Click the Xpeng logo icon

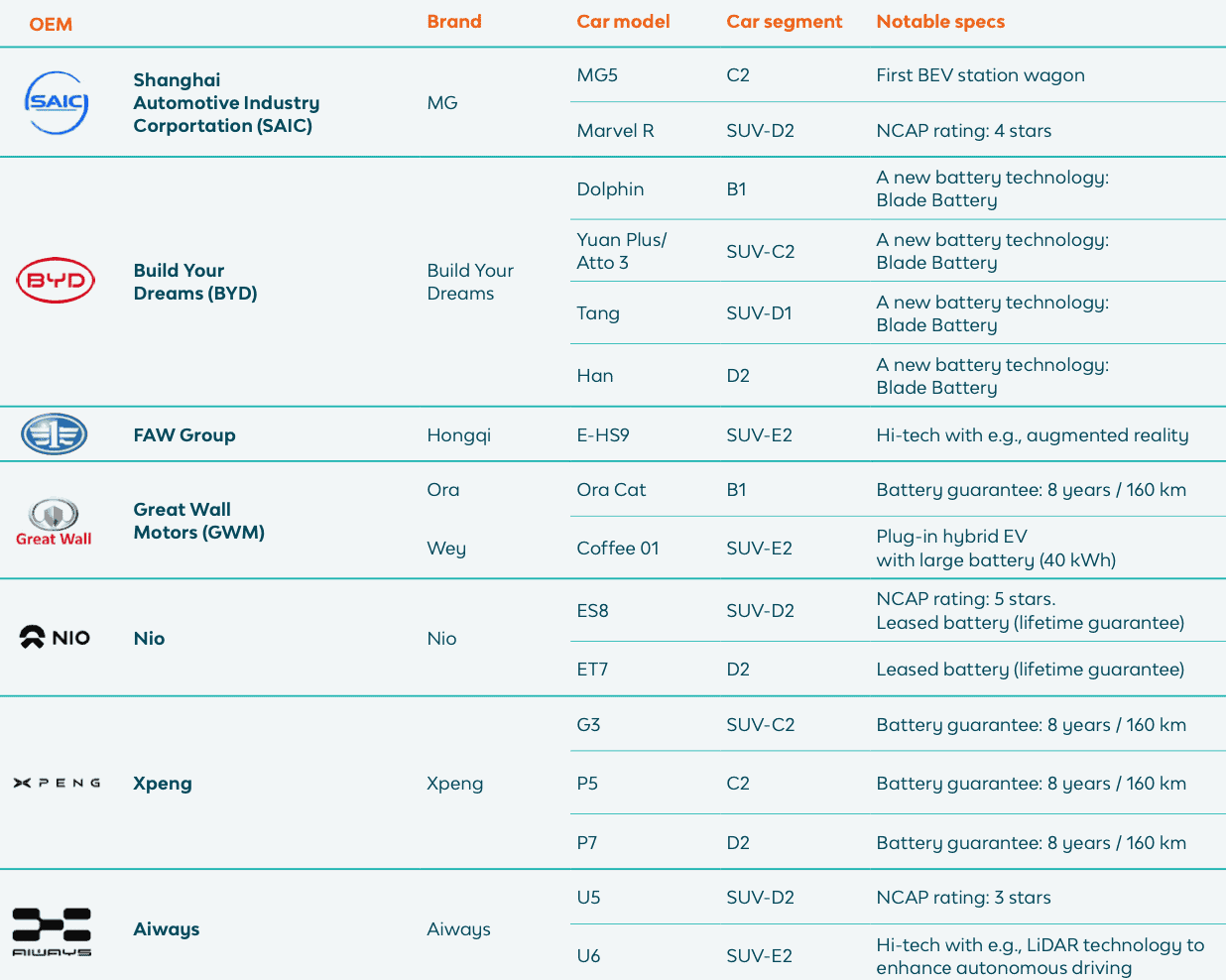click(57, 783)
